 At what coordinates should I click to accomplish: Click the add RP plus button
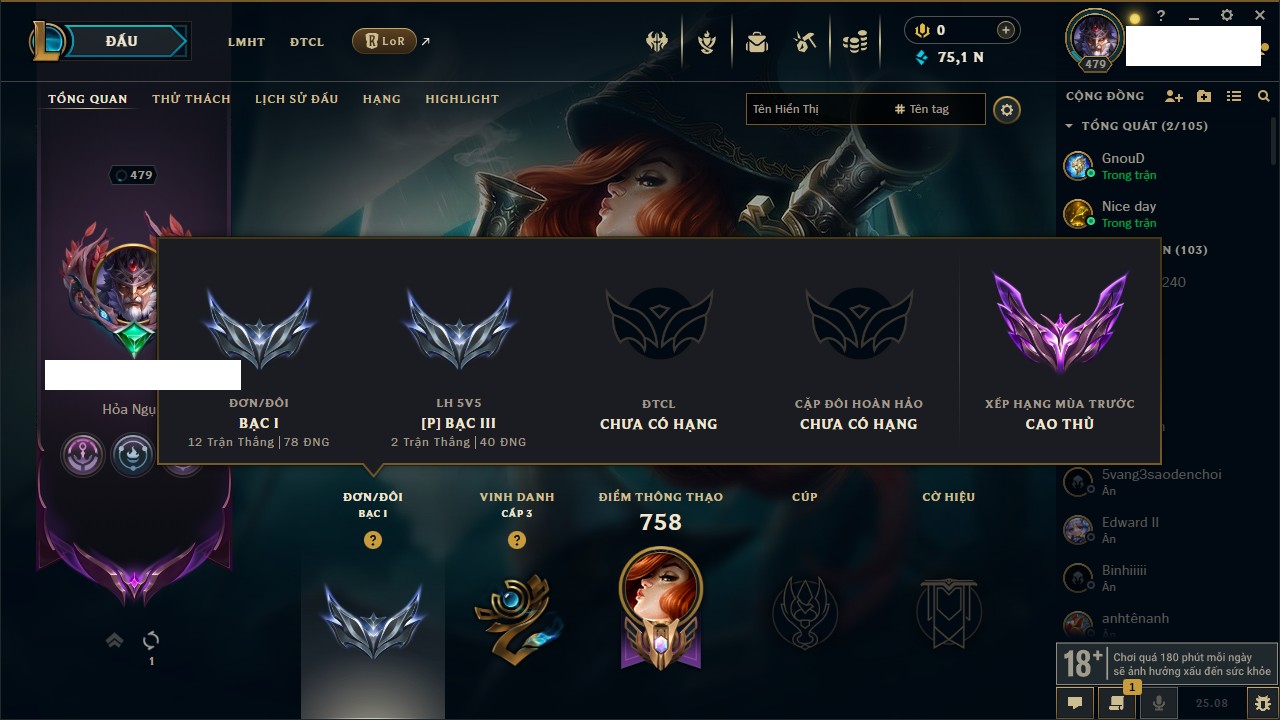(1006, 30)
